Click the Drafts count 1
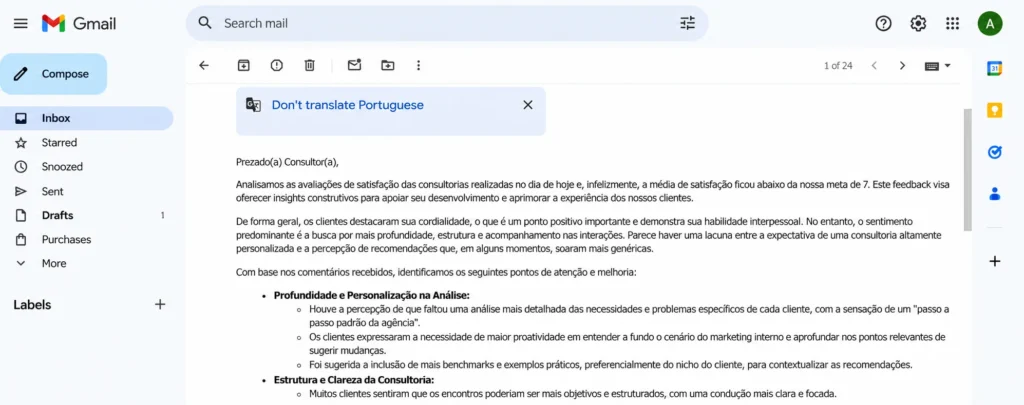Image resolution: width=1024 pixels, height=405 pixels. (163, 215)
